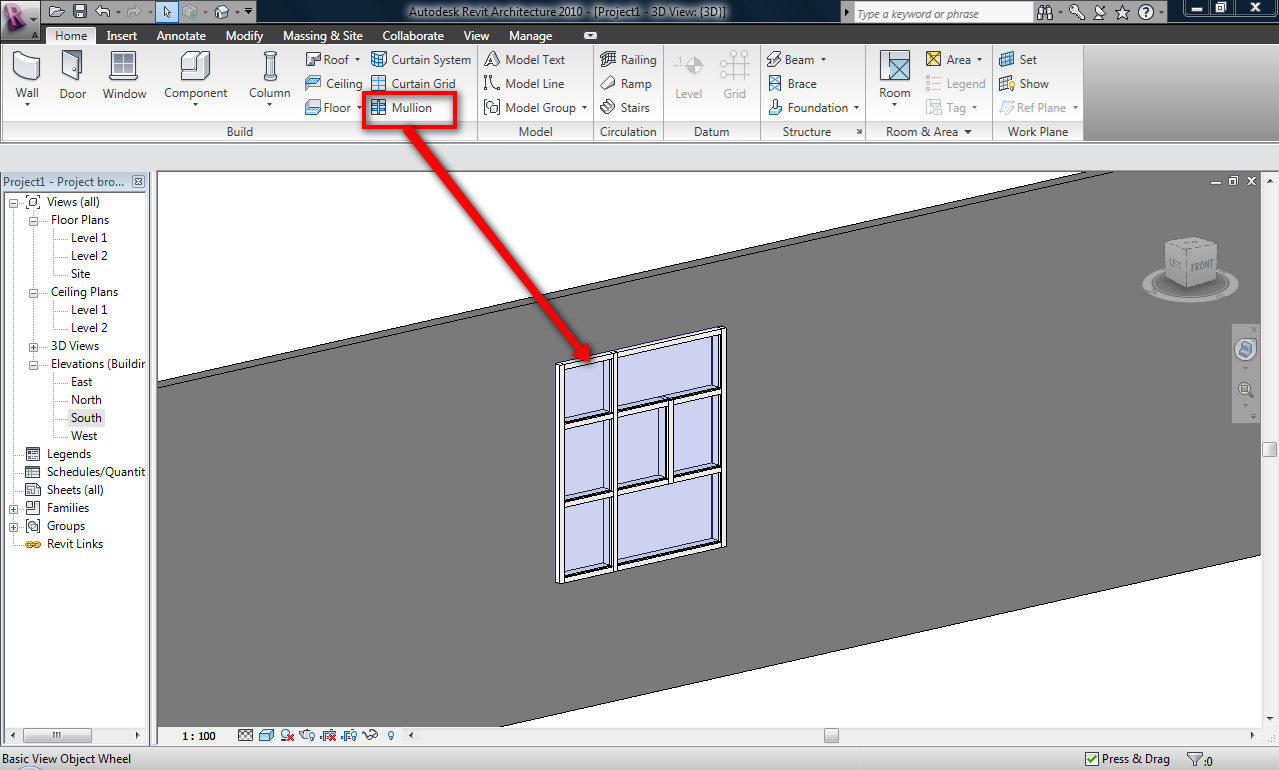Open the Floor dropdown arrow
The image size is (1279, 770).
point(359,108)
